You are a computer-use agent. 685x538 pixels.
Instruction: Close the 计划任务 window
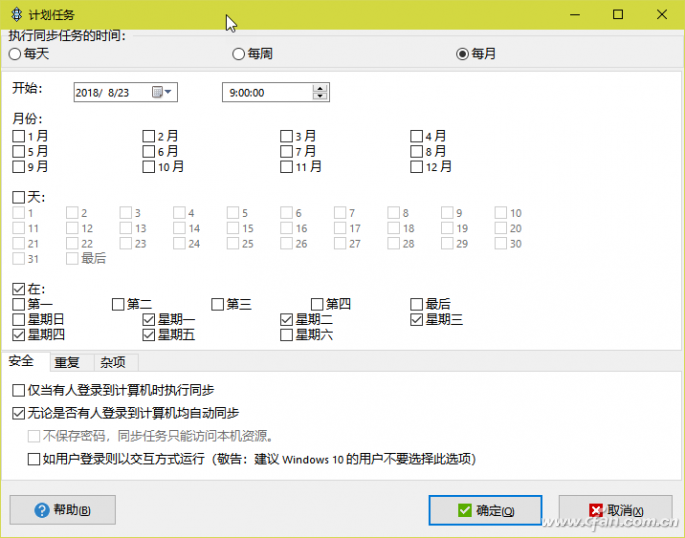click(x=661, y=14)
